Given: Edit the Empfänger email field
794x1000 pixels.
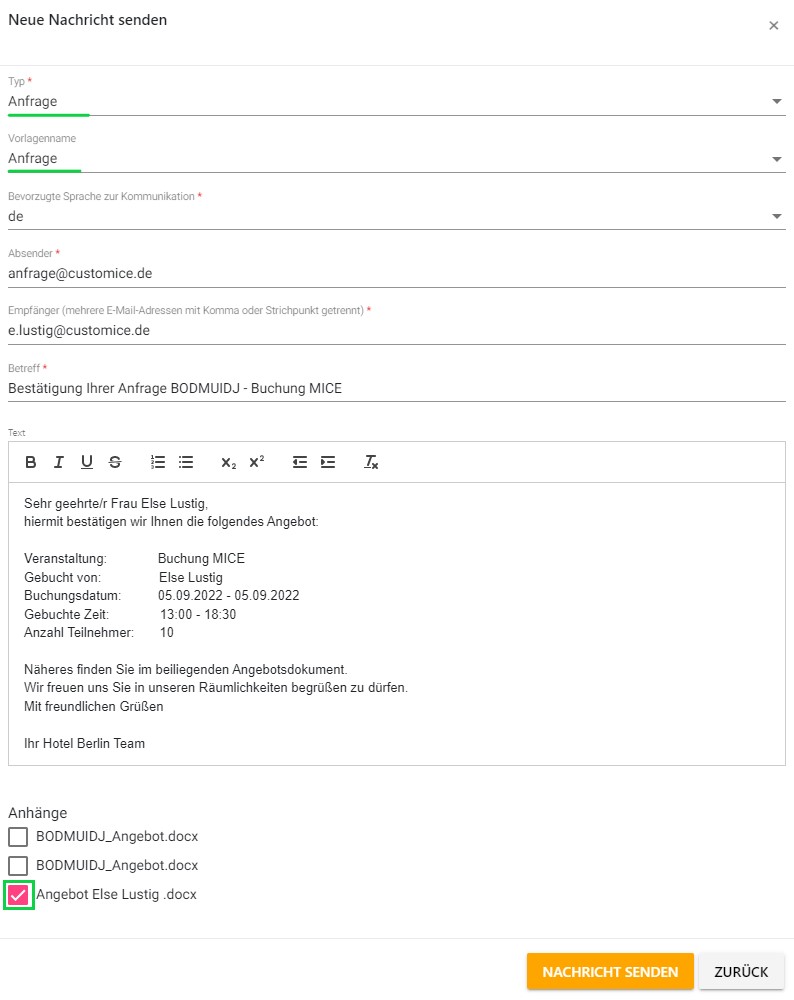Looking at the screenshot, I should (x=397, y=331).
